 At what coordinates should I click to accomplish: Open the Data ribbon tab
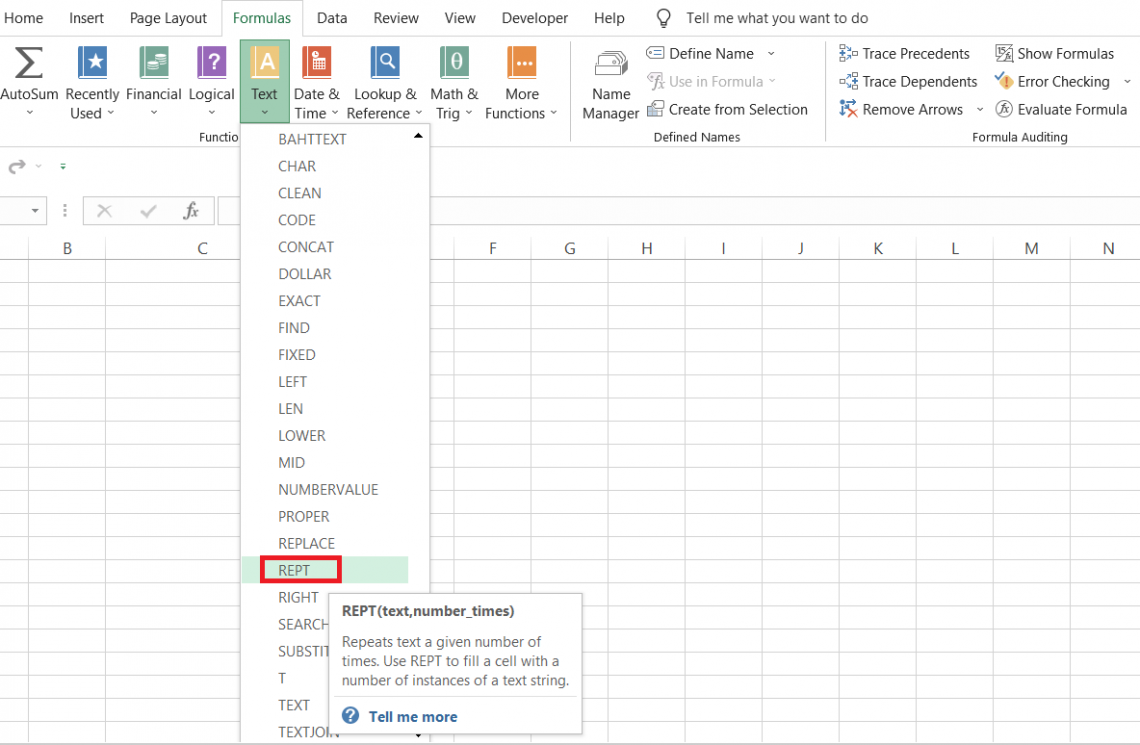tap(332, 18)
